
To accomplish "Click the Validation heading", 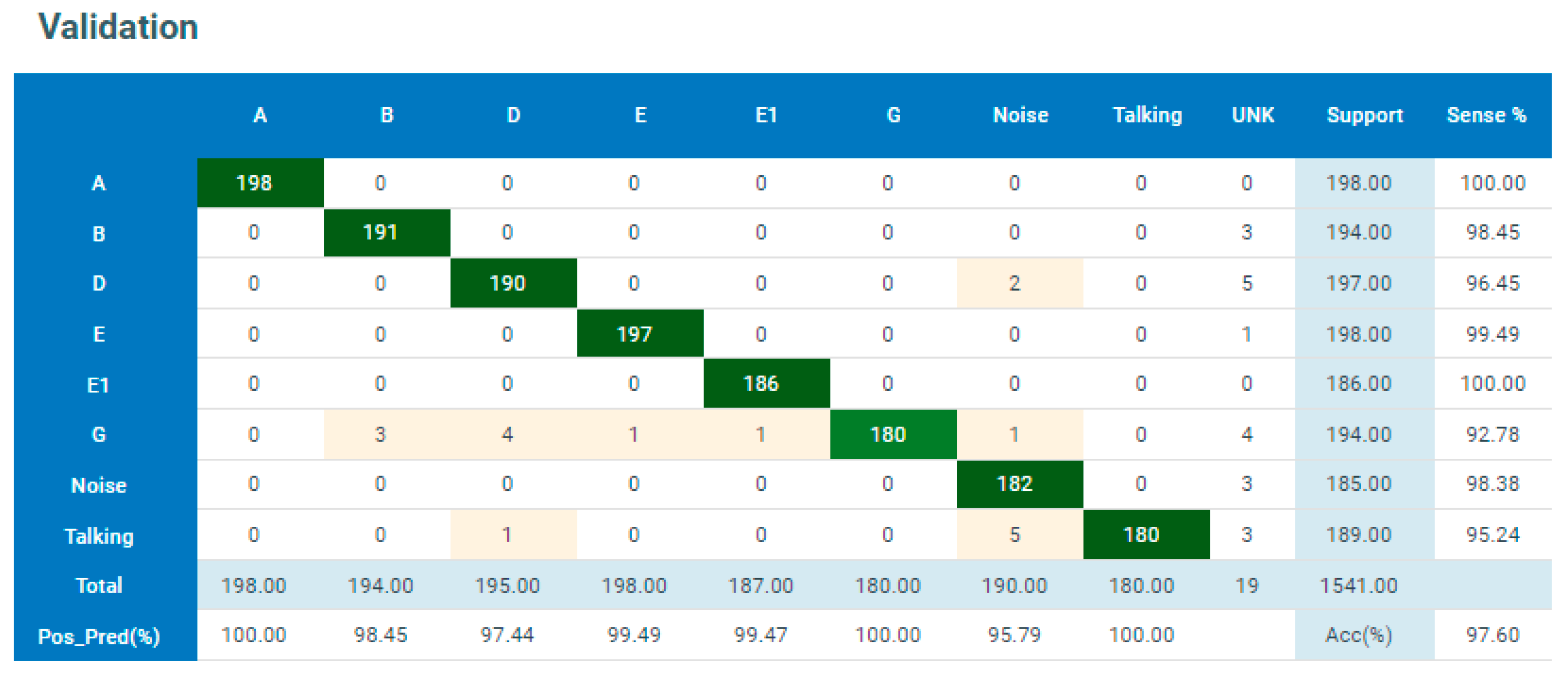I will [118, 27].
